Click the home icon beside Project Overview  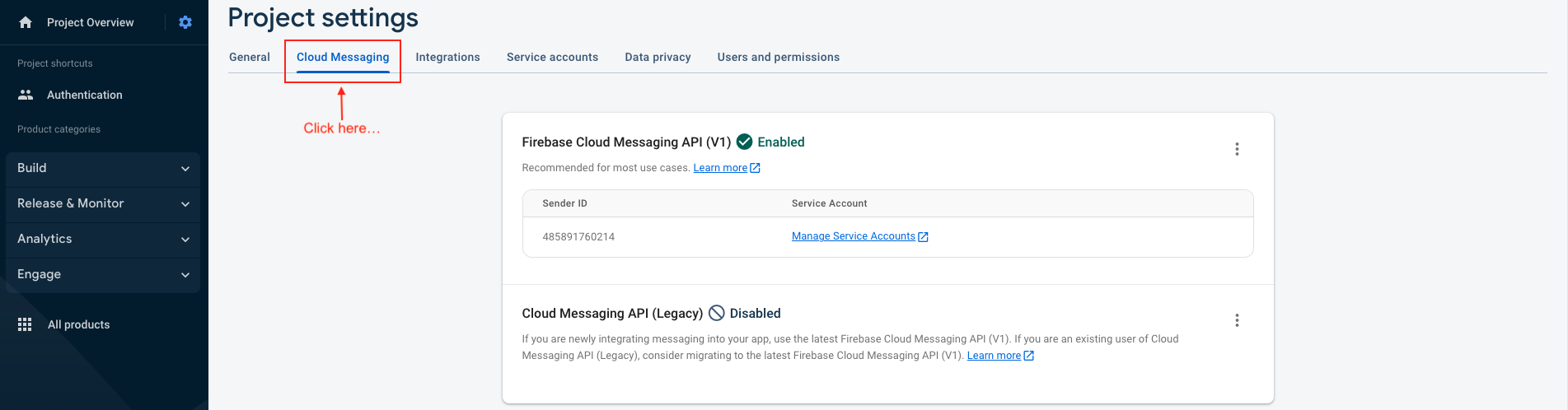tap(26, 22)
